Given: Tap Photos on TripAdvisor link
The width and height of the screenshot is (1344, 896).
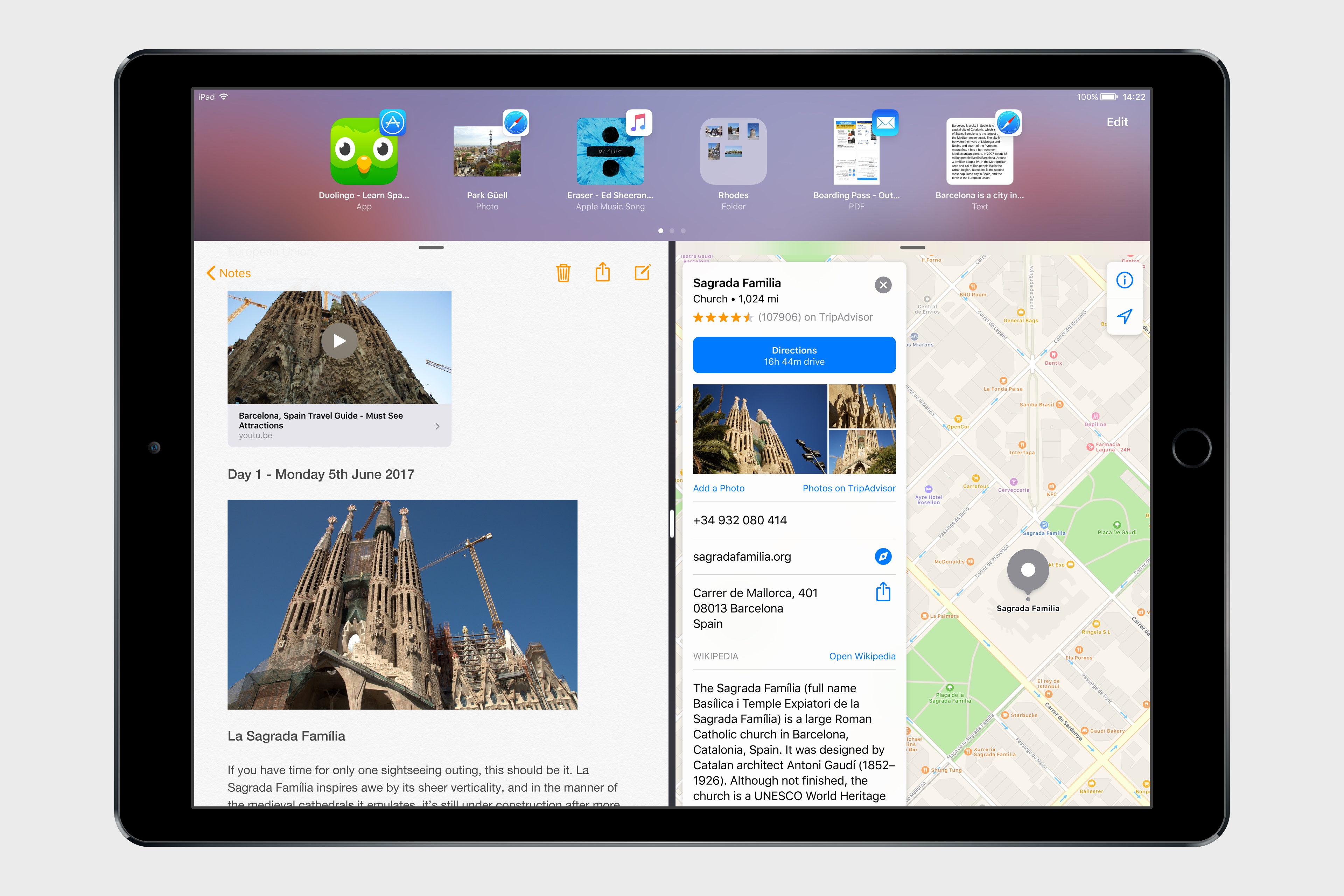Looking at the screenshot, I should click(x=848, y=488).
